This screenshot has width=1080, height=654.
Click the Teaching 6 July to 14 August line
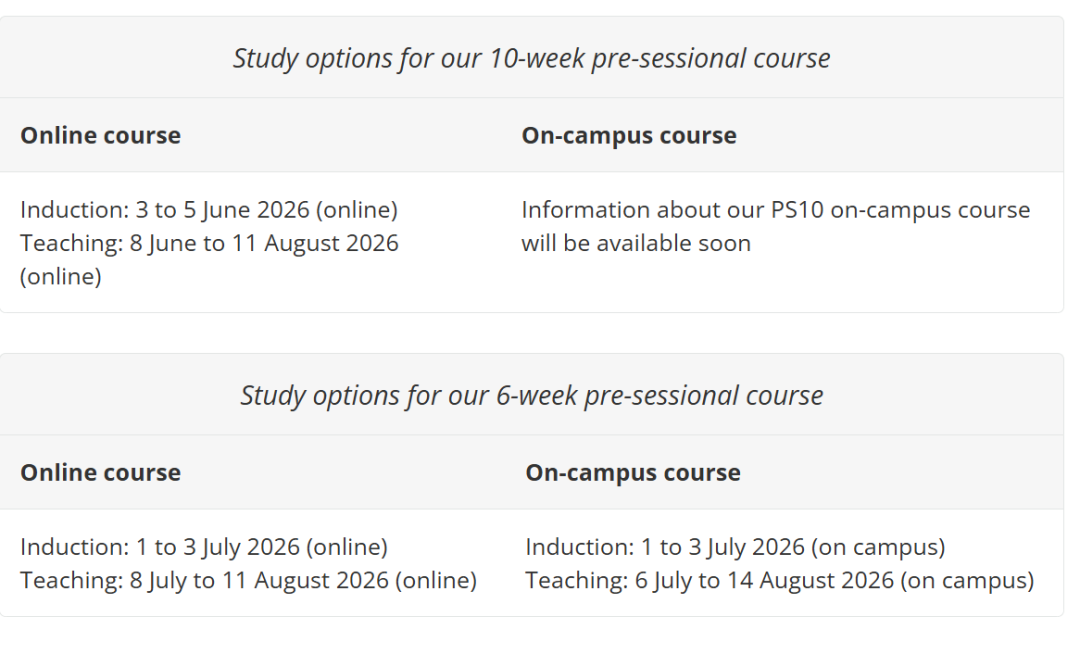[779, 580]
